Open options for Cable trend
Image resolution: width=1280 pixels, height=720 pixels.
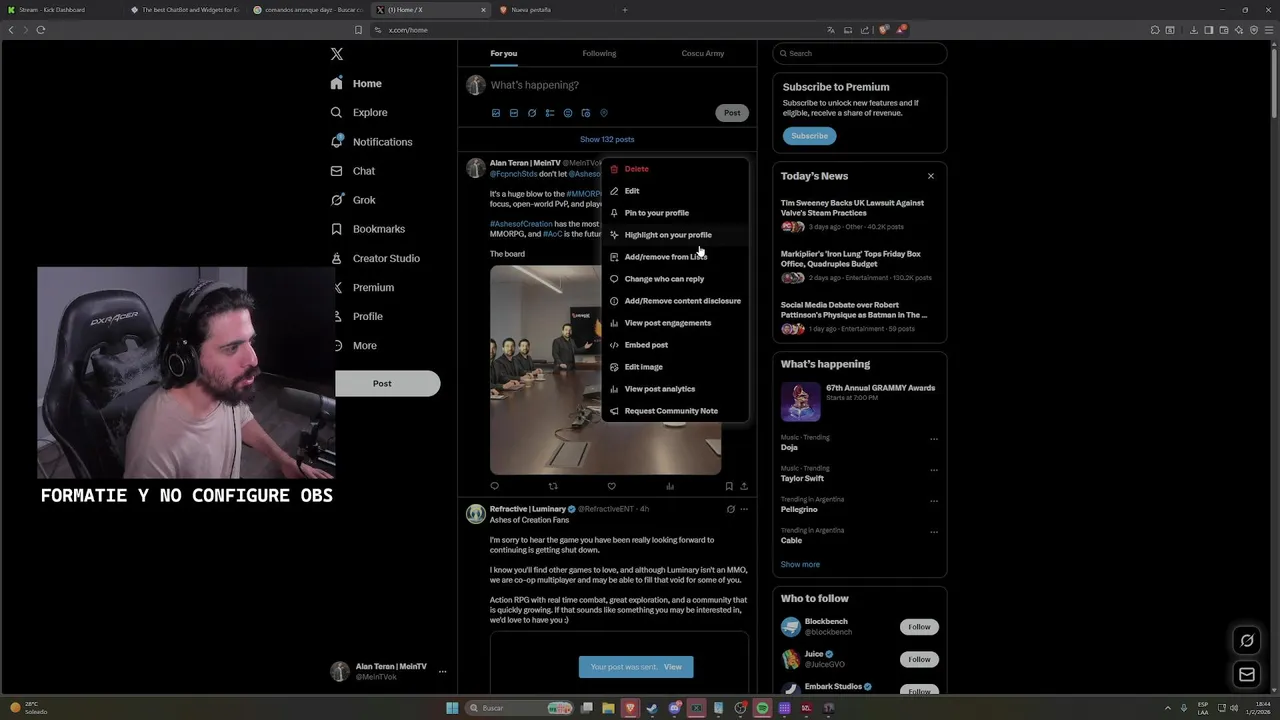[934, 532]
